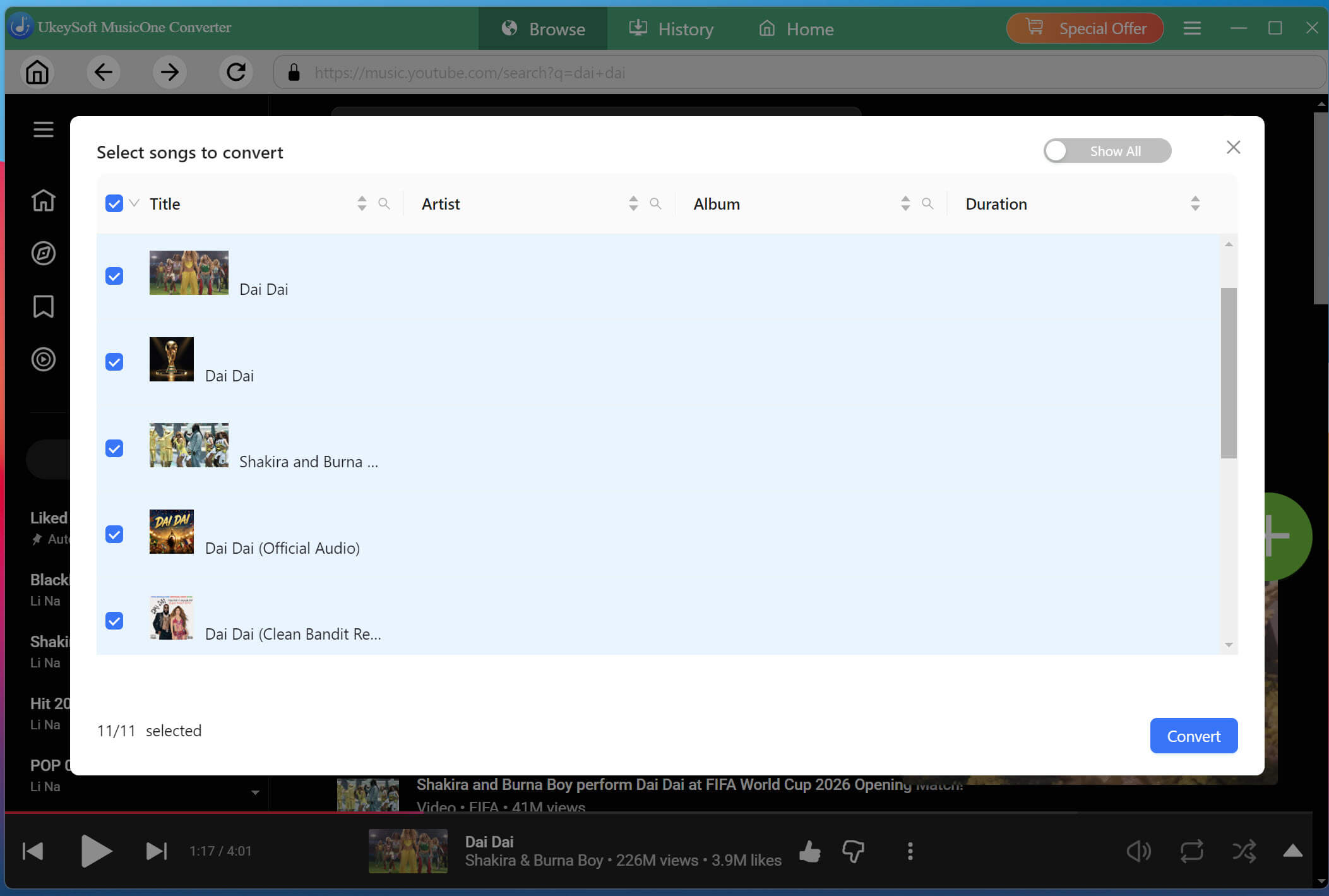Close the Select songs dialog
Viewport: 1329px width, 896px height.
1233,147
